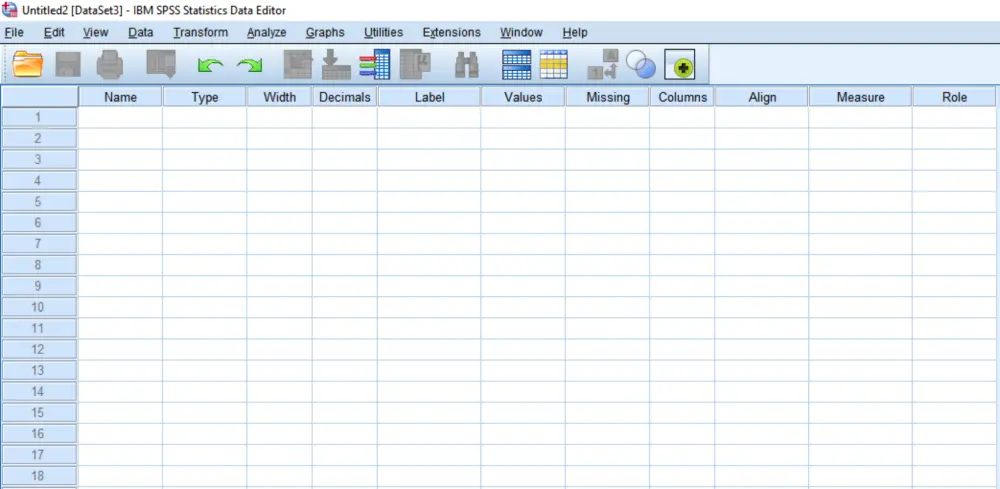Click the Save file floppy disk icon

pos(68,64)
